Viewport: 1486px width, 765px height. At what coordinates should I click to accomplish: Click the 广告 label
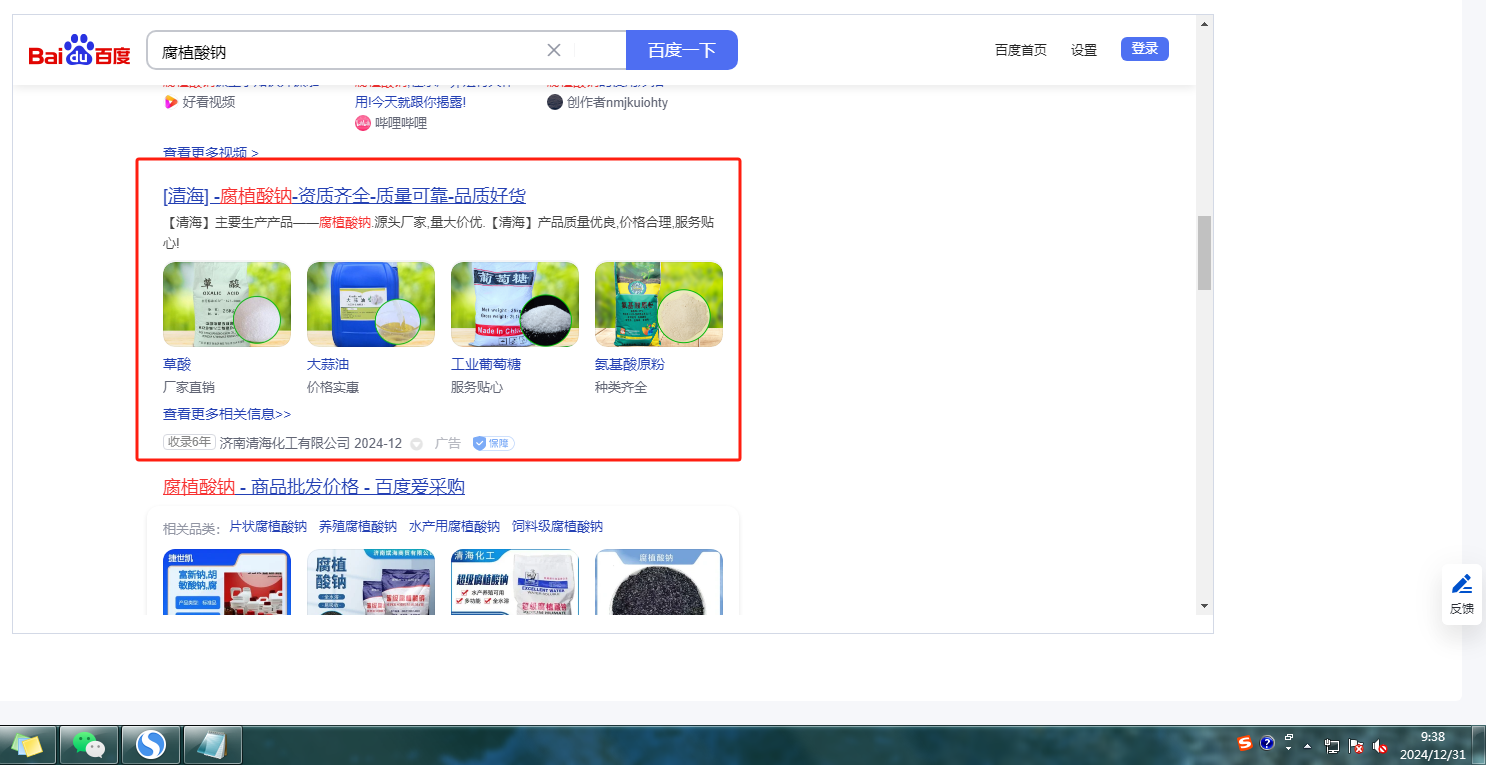448,443
